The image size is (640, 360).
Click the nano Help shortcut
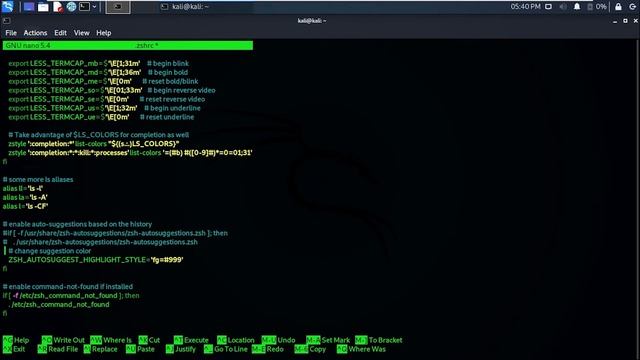[x=16, y=340]
